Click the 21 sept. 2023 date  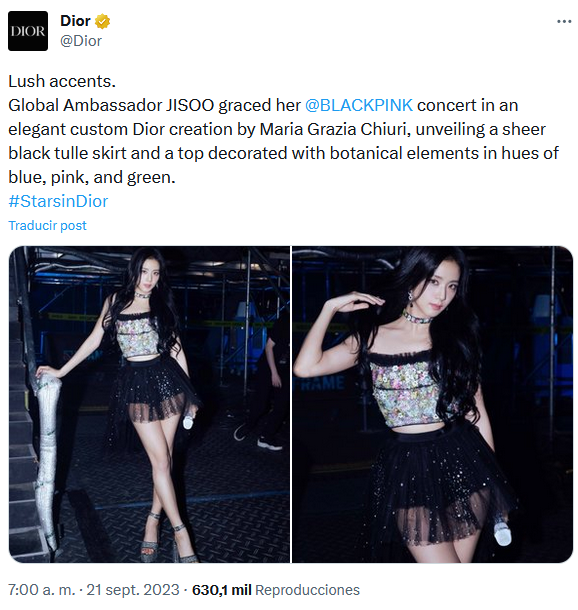coord(133,590)
